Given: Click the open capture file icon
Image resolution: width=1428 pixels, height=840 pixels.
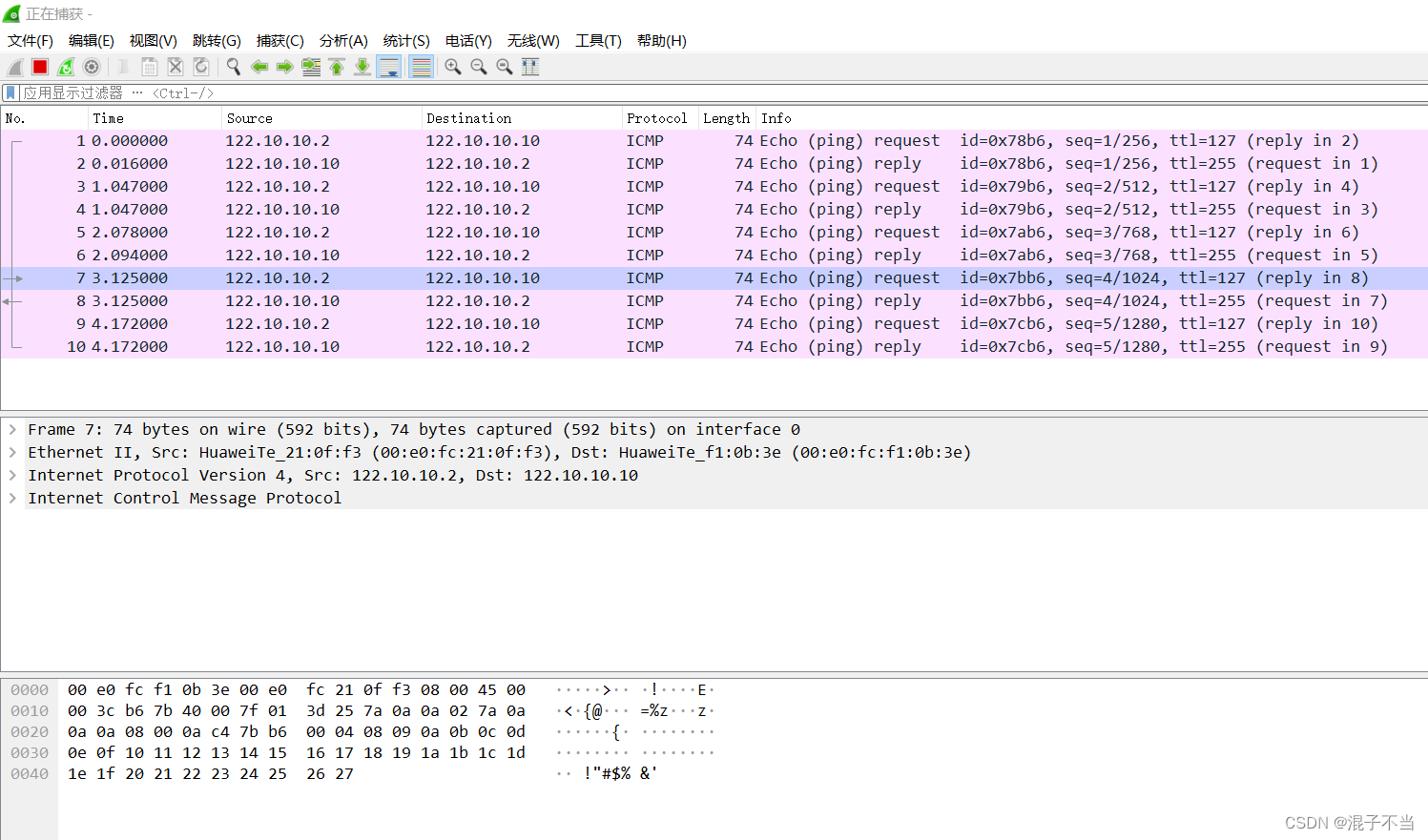Looking at the screenshot, I should click(x=124, y=67).
